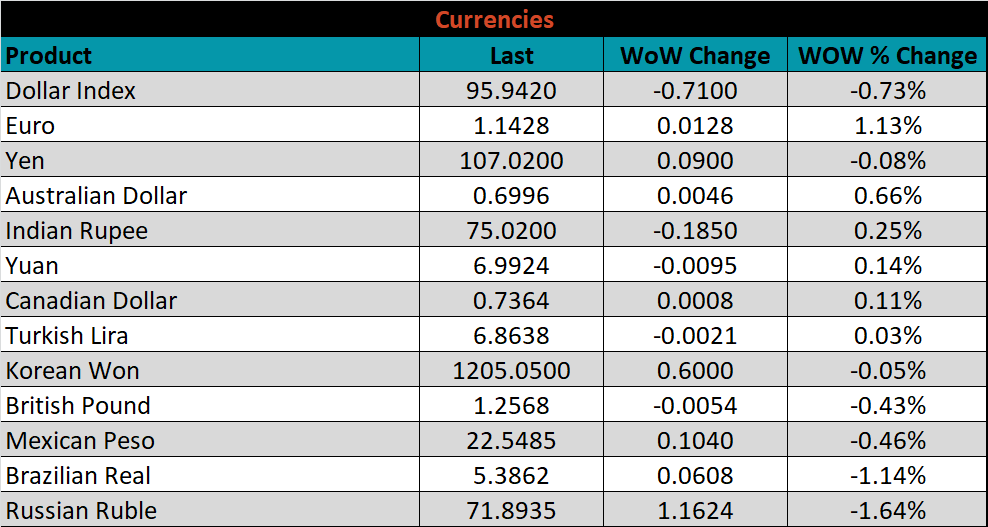Screen dimensions: 988x527
Task: Click Turkish Lira percent change 0.03%
Action: (887, 336)
